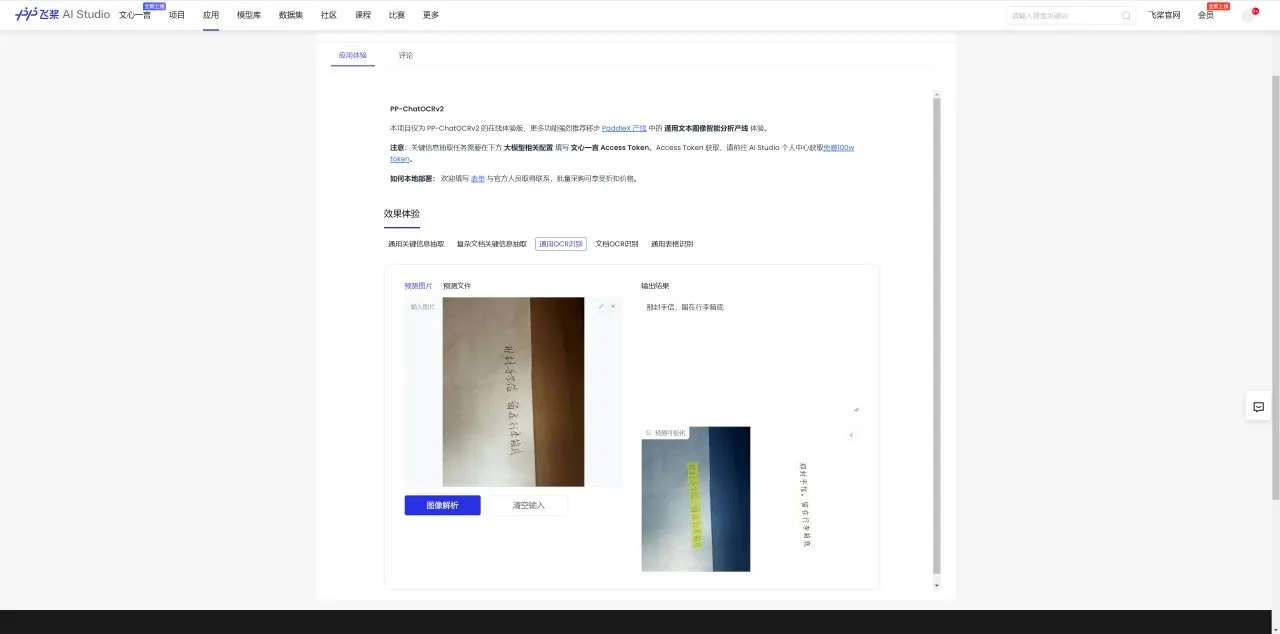Click the edit pencil icon on input image

[601, 306]
